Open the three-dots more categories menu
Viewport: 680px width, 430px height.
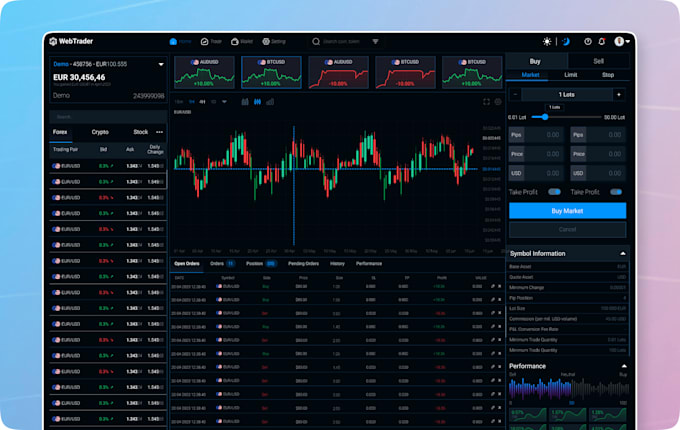160,132
